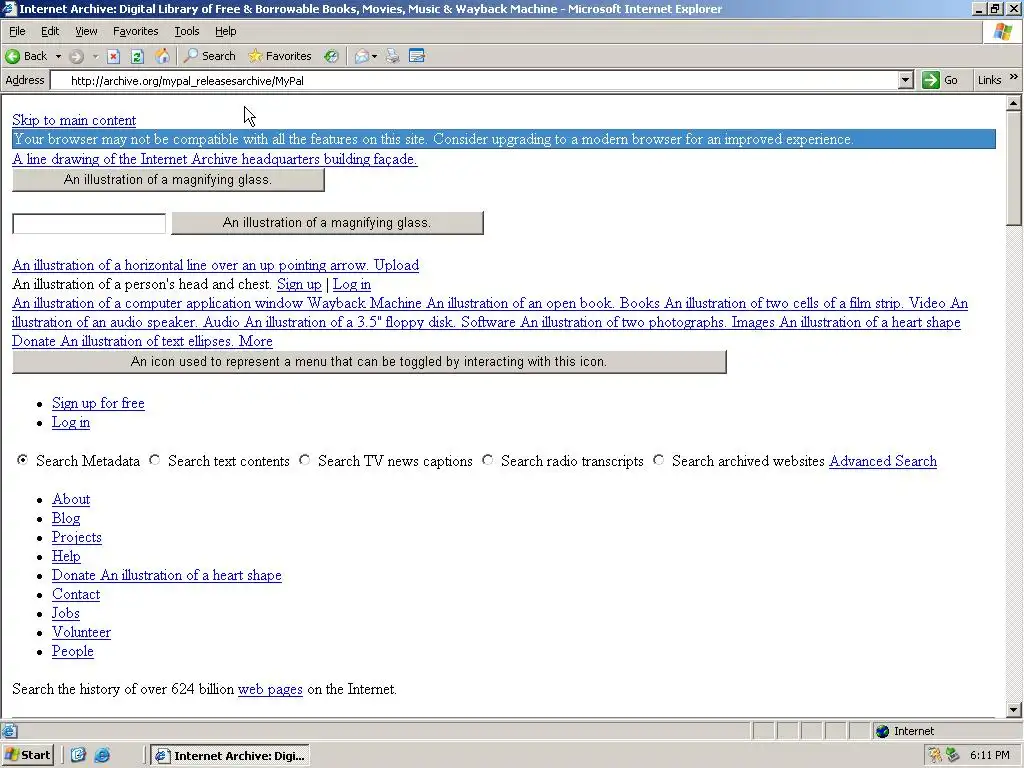Click the second system tray network icon
The width and height of the screenshot is (1024, 768).
[x=953, y=755]
